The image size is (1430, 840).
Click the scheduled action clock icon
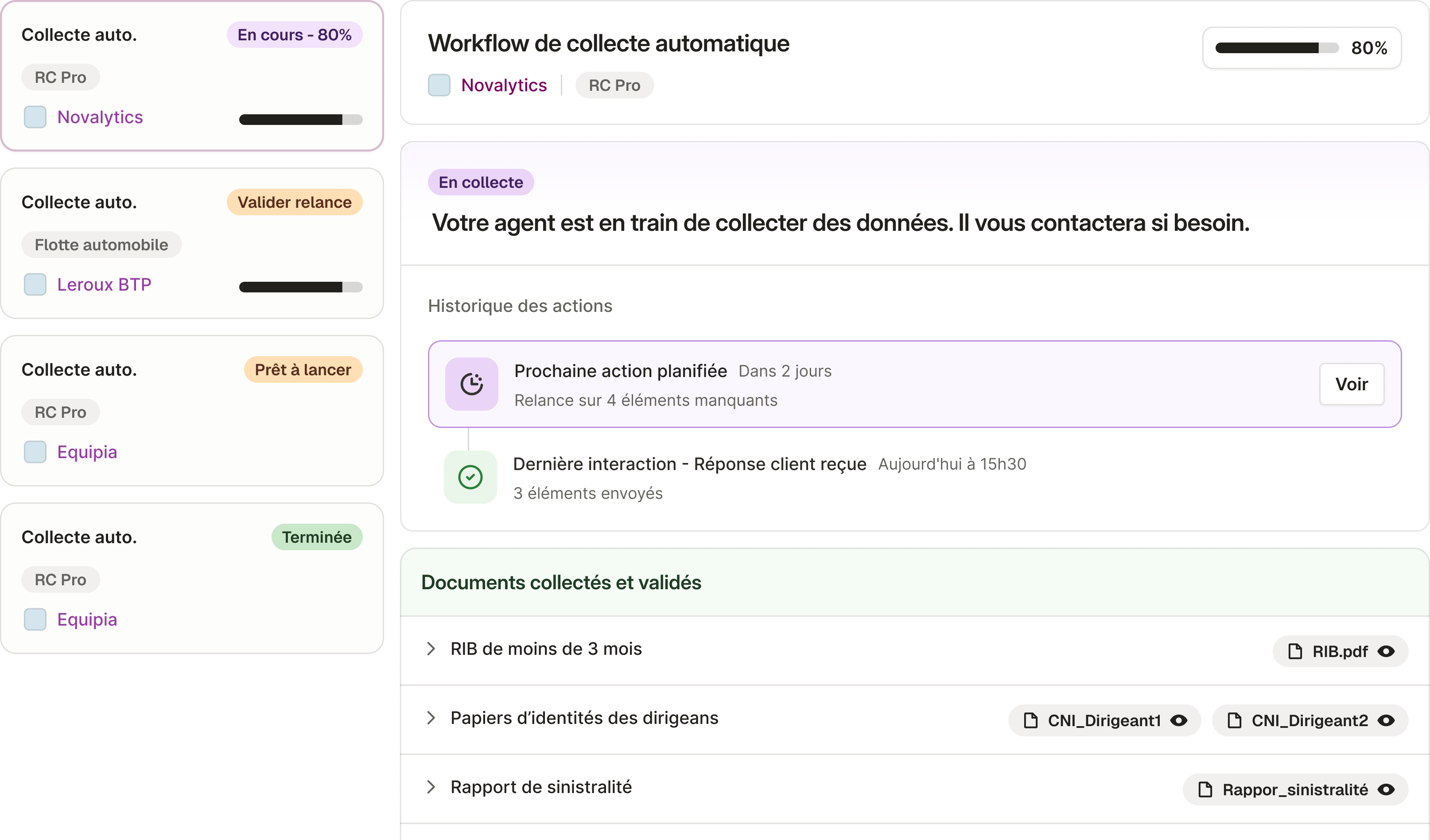coord(471,384)
